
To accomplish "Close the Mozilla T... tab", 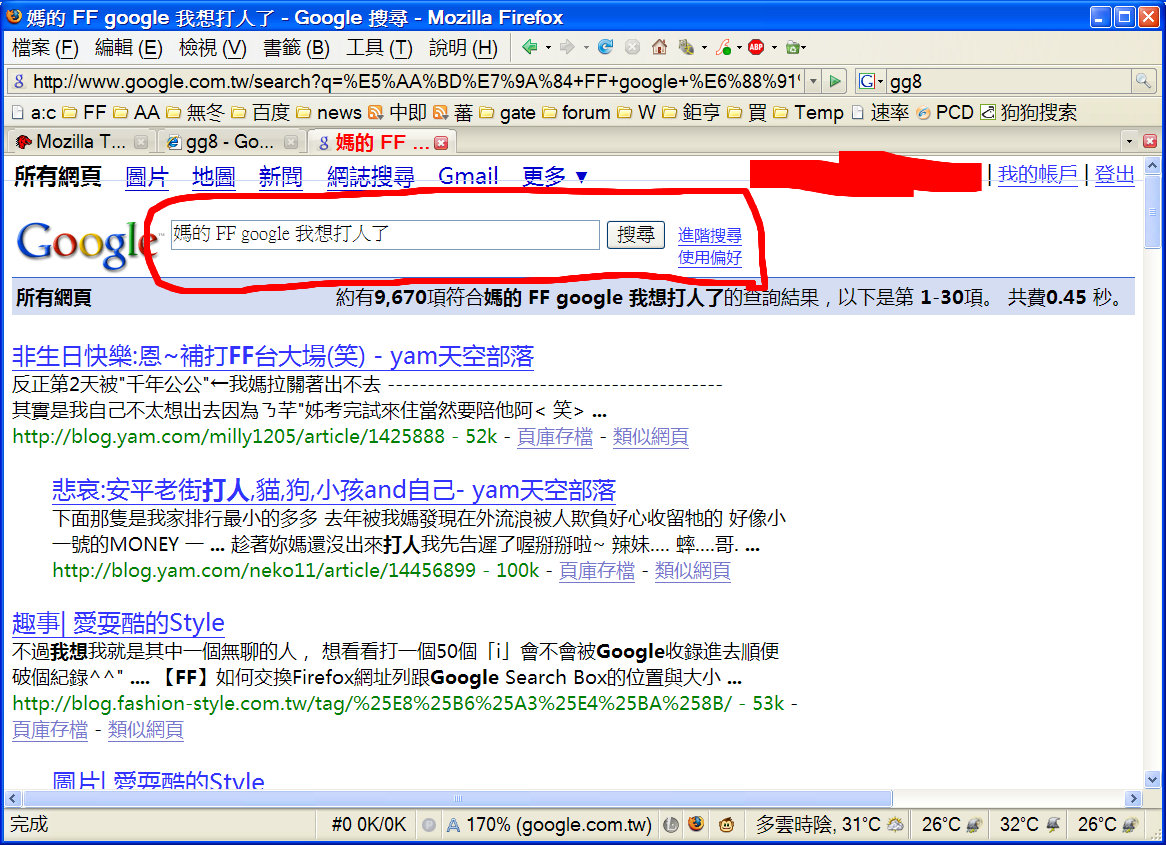I will 141,141.
